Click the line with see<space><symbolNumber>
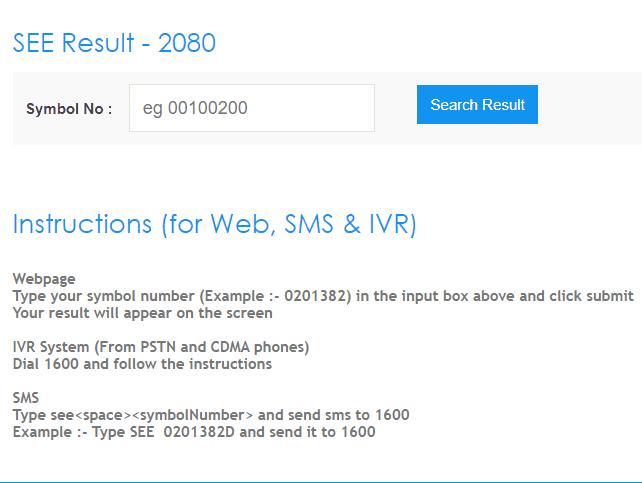Image resolution: width=642 pixels, height=483 pixels. click(211, 415)
